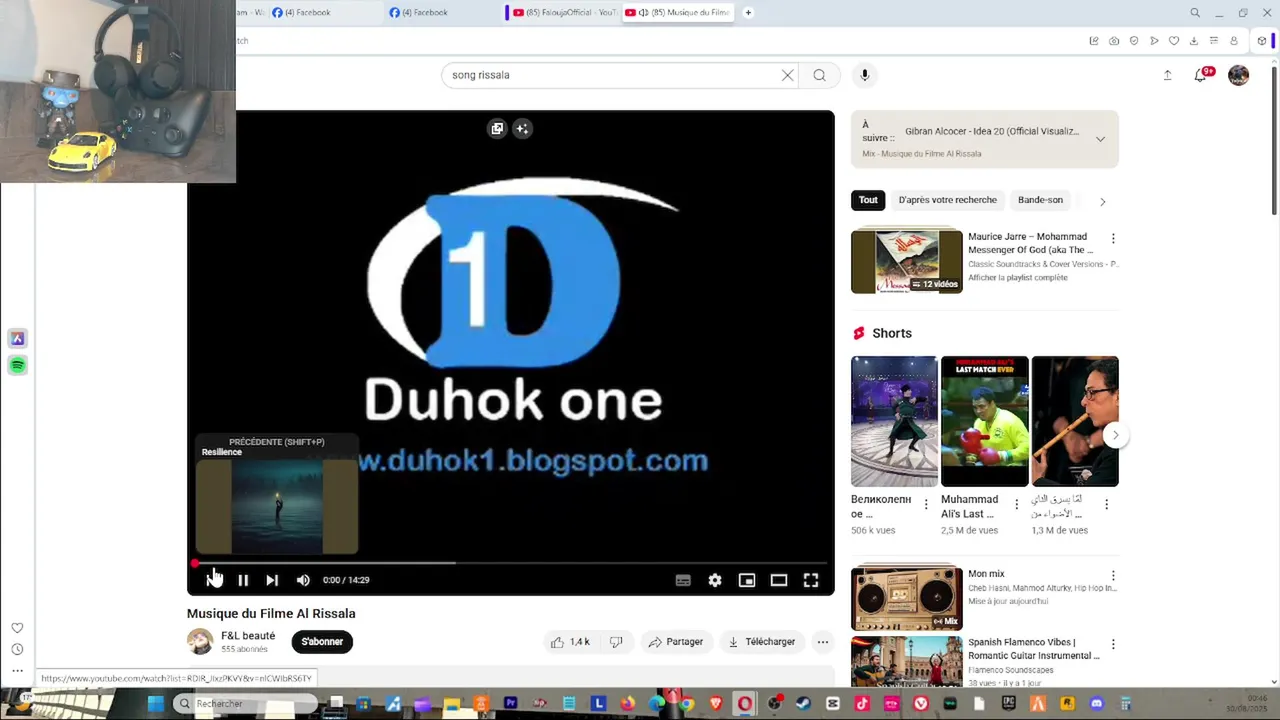This screenshot has width=1280, height=720.
Task: Click the Télécharger download button
Action: pyautogui.click(x=762, y=642)
